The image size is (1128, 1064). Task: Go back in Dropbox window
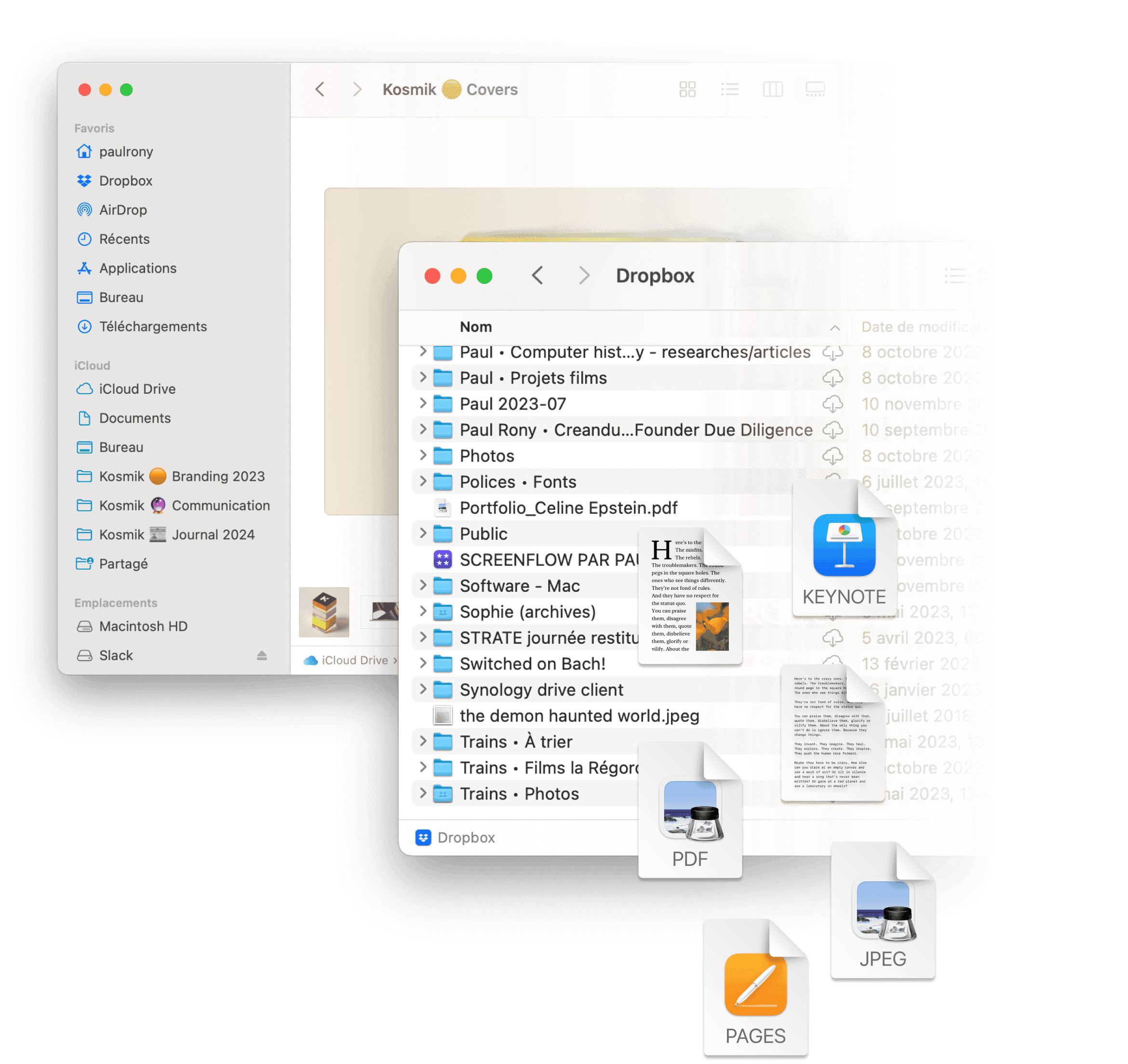click(537, 276)
